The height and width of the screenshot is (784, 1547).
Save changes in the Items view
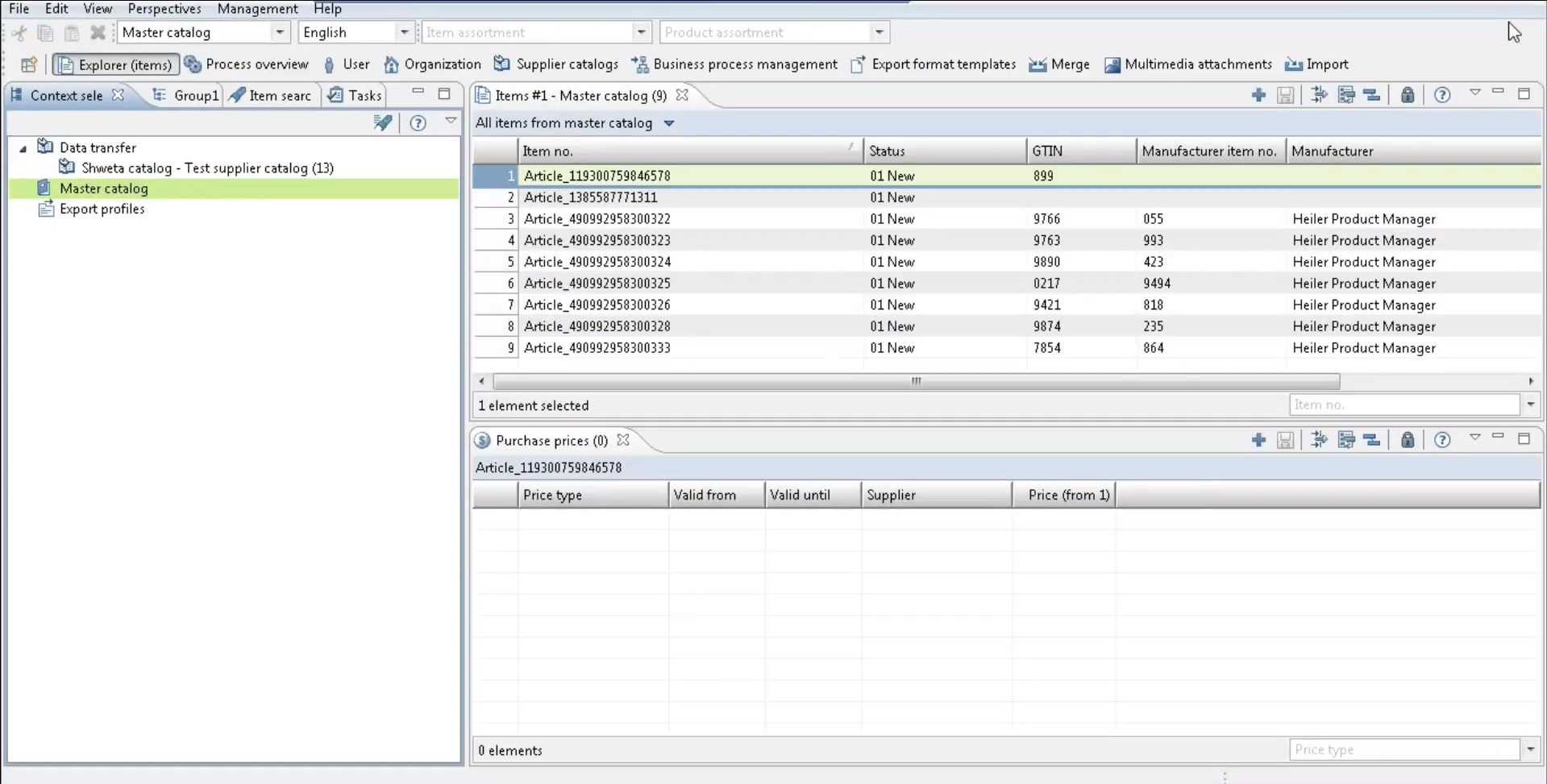1286,95
